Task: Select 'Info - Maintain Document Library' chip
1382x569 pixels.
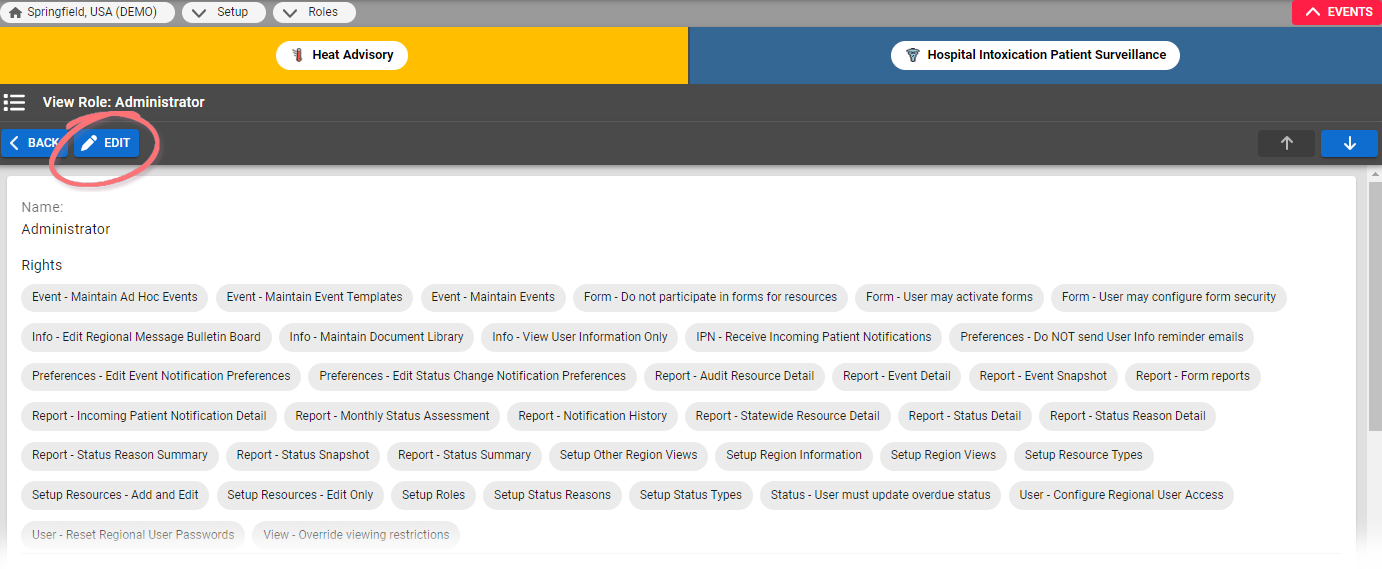Action: point(376,337)
